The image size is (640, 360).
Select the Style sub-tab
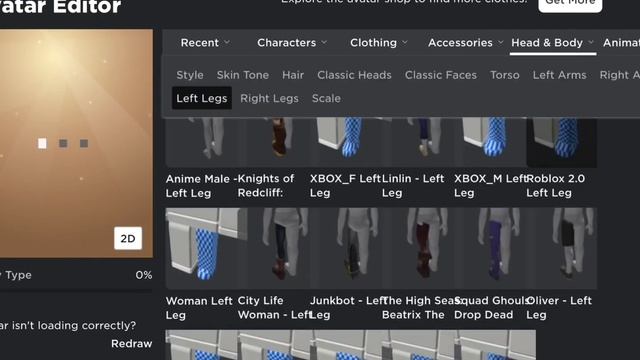[190, 75]
